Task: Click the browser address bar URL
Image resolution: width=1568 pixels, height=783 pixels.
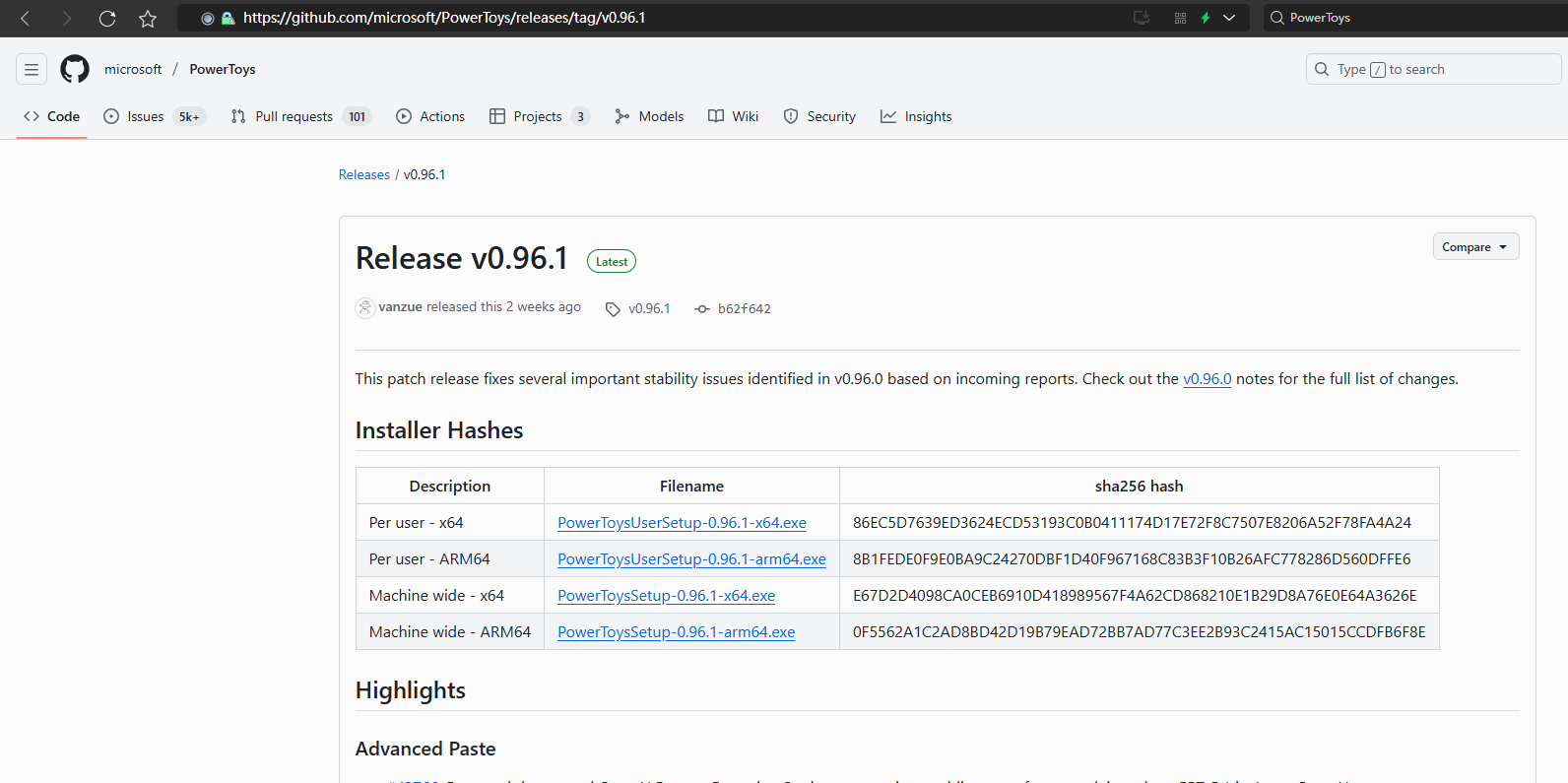Action: tap(444, 18)
